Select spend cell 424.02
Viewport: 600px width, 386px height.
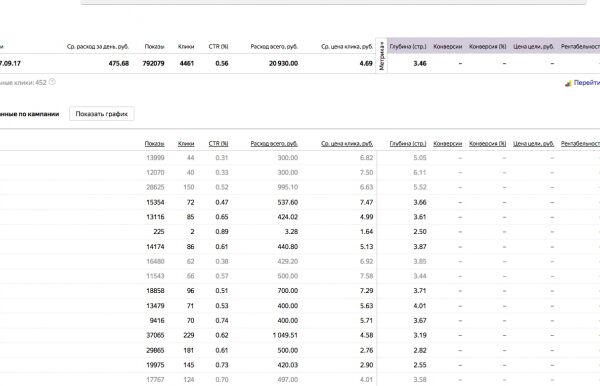click(288, 217)
